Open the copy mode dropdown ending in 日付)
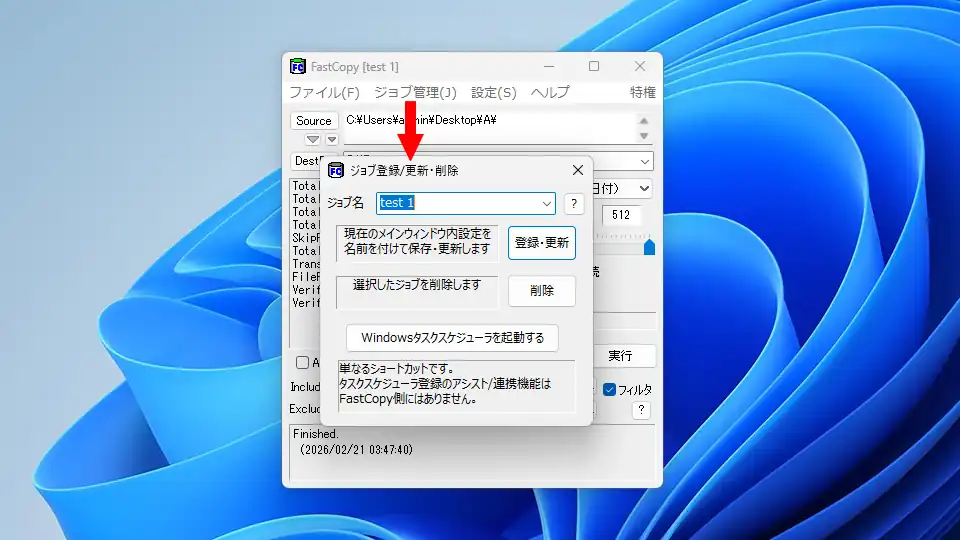Screen dimensions: 960x540 tap(644, 189)
